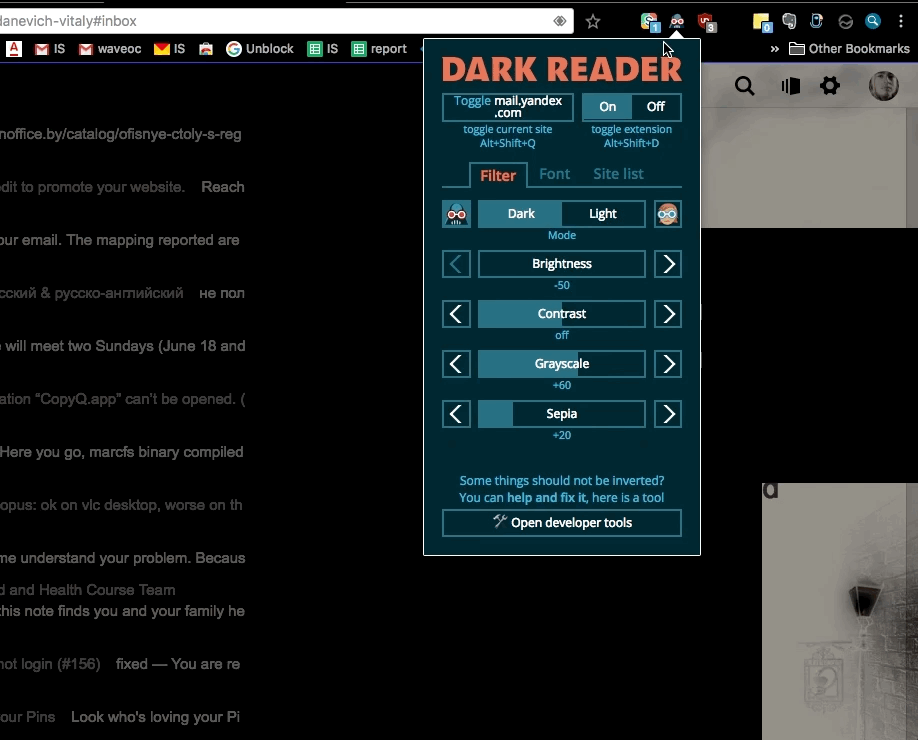Open the waveoc Gmail bookmark
Image resolution: width=918 pixels, height=740 pixels.
click(111, 49)
